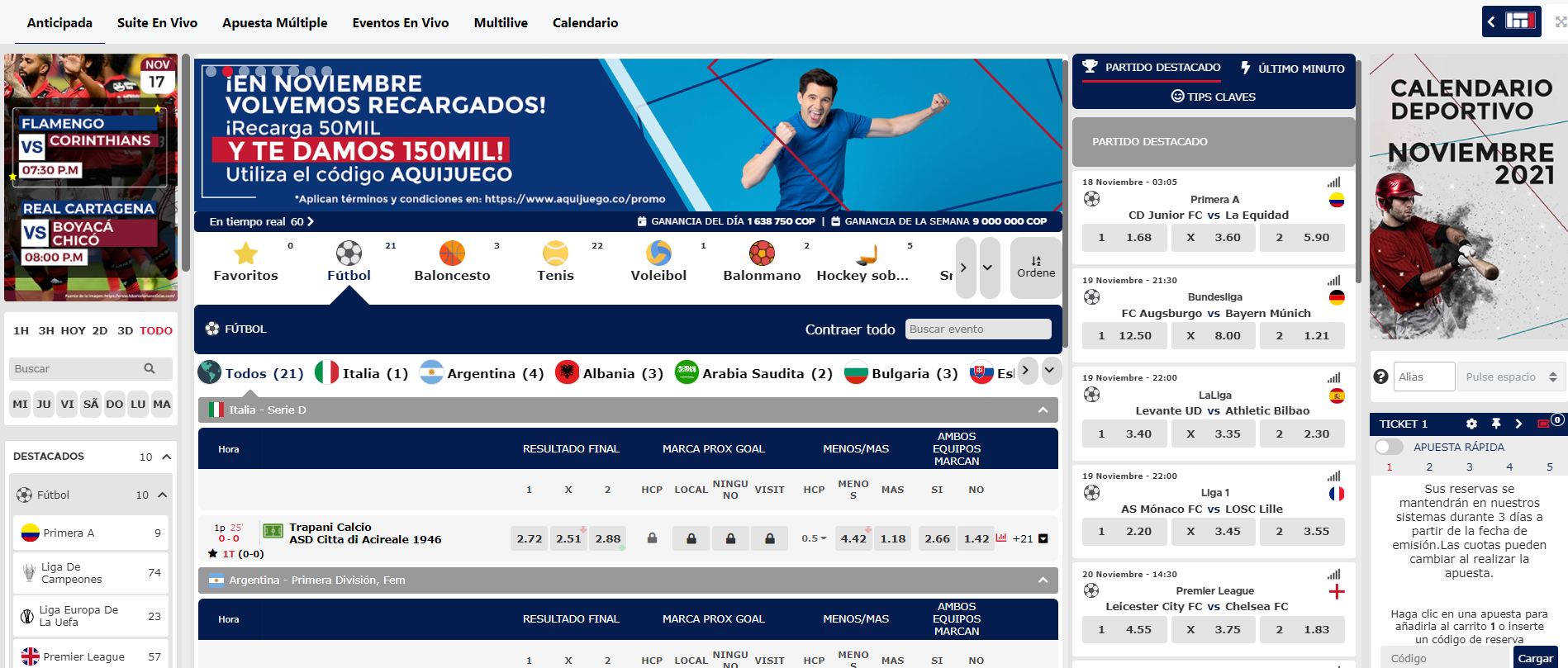Image resolution: width=1568 pixels, height=668 pixels.
Task: Open the Eventos En Vivo tab
Action: pyautogui.click(x=401, y=22)
